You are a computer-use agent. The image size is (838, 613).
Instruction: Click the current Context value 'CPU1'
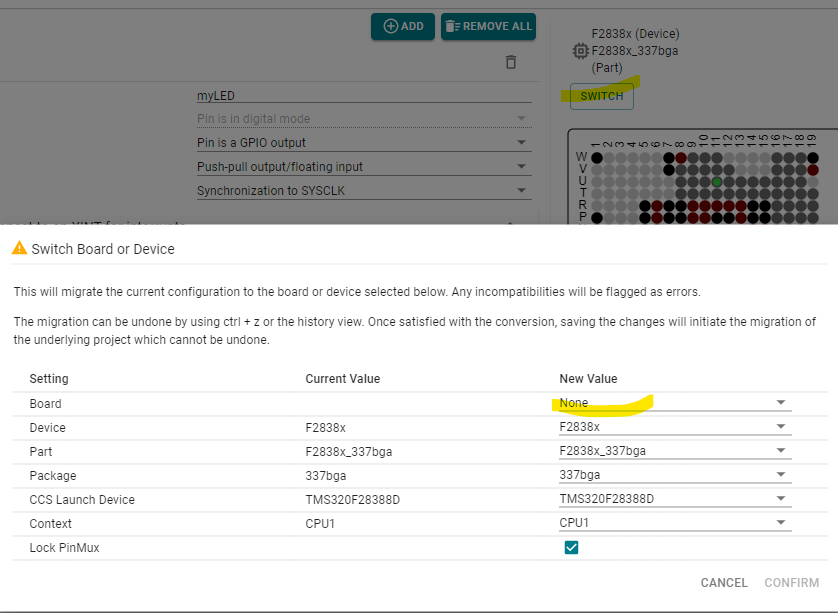coord(320,524)
